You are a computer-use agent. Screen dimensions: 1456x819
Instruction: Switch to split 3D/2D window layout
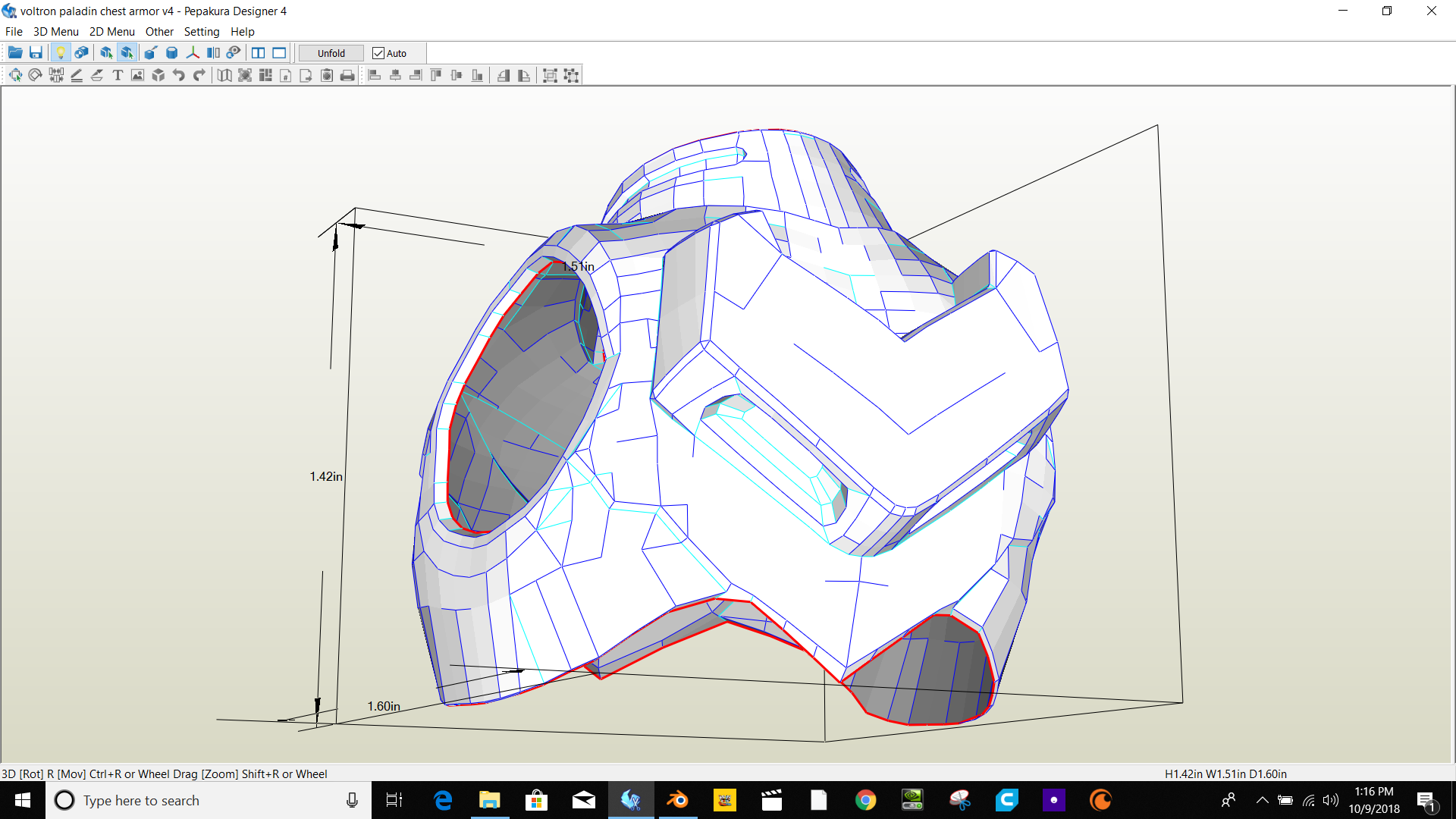259,53
